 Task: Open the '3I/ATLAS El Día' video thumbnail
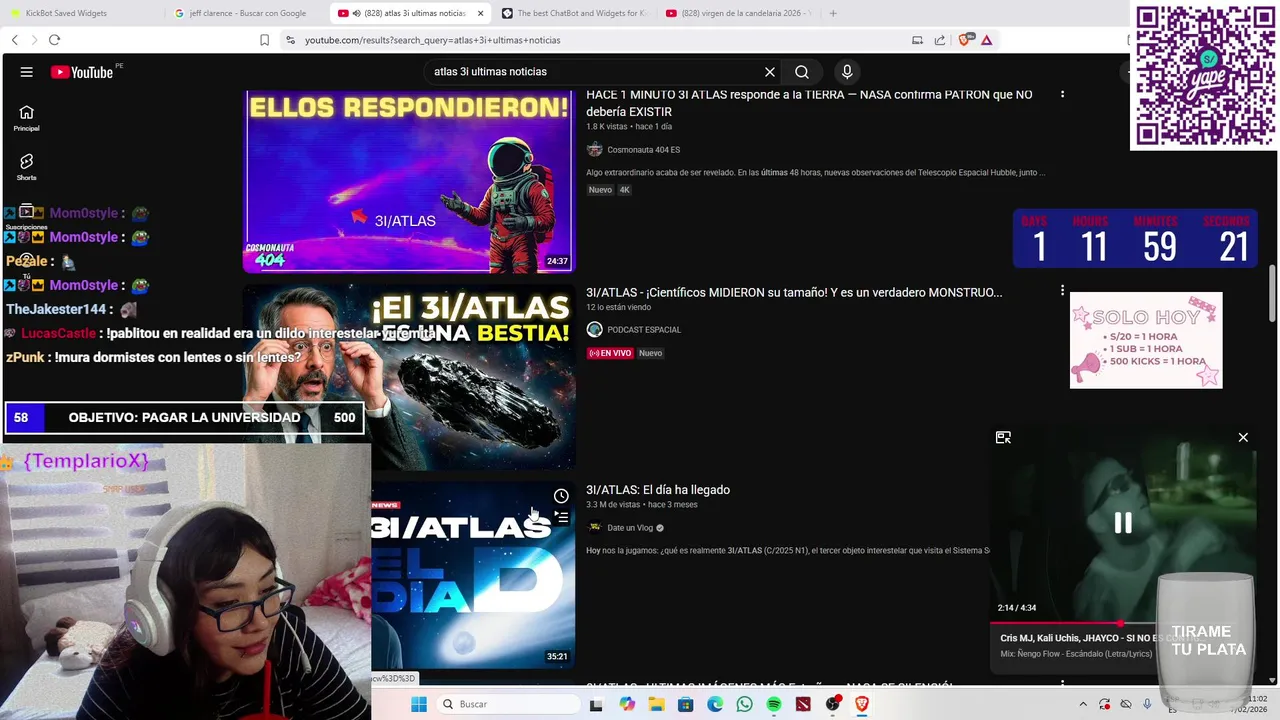473,575
